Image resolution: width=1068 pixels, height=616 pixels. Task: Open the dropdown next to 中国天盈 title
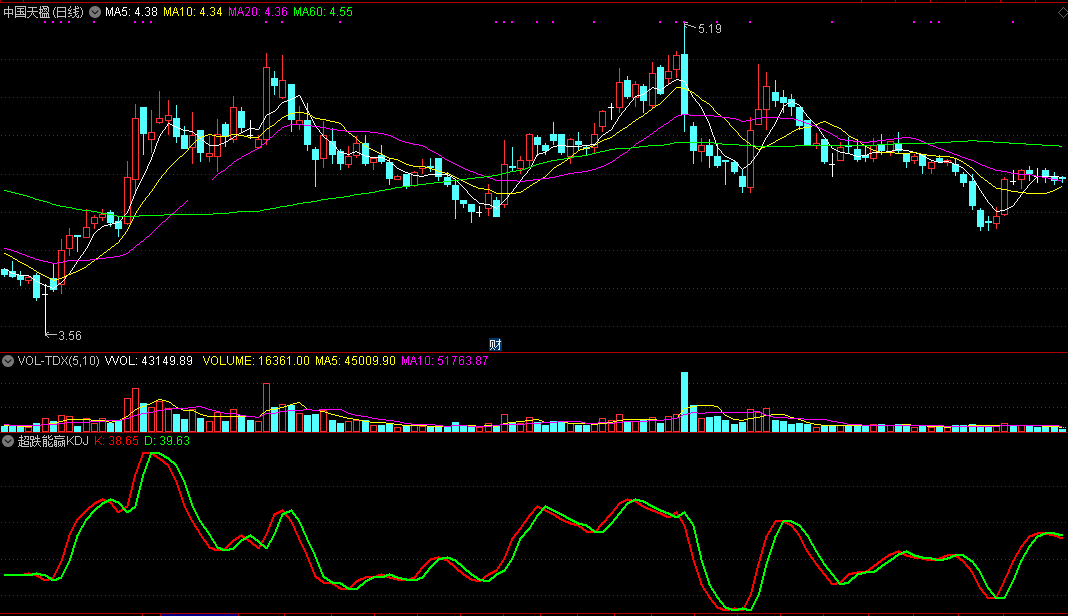[x=95, y=12]
